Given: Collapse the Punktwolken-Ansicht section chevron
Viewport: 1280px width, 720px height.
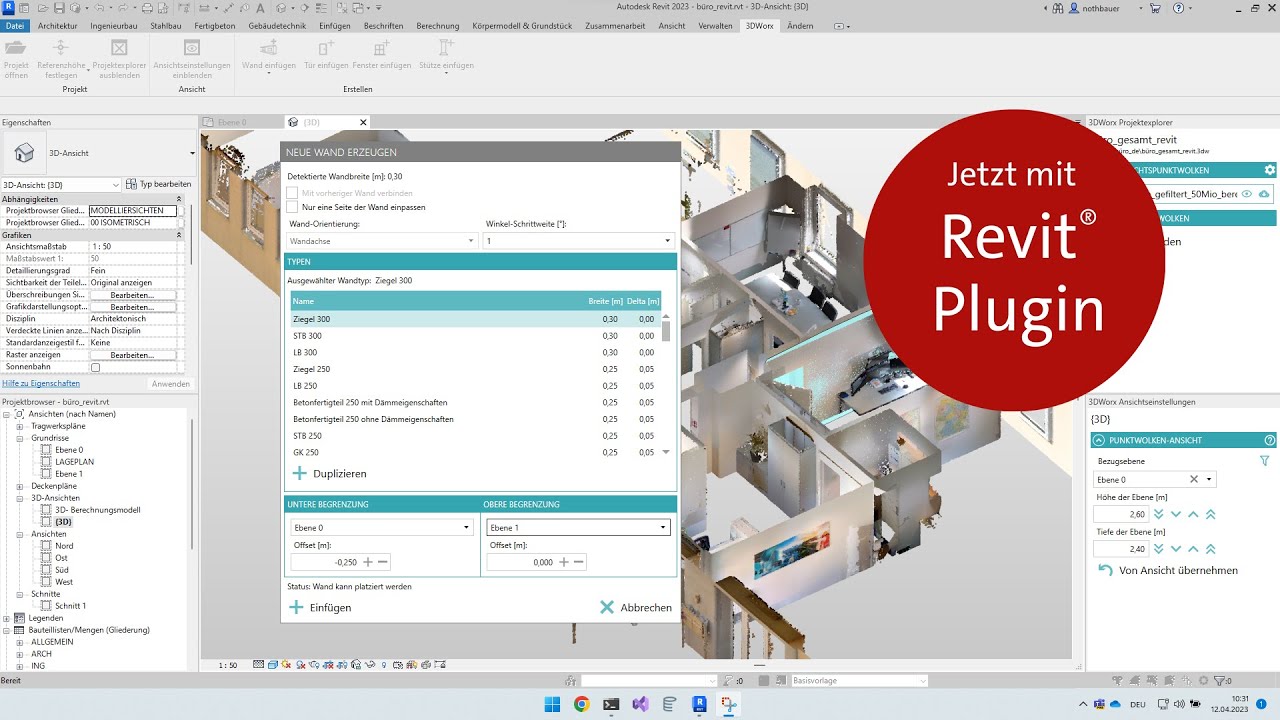Looking at the screenshot, I should 1099,440.
